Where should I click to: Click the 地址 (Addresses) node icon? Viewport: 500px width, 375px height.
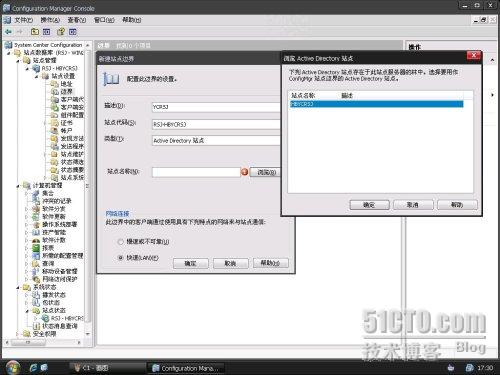[55, 84]
